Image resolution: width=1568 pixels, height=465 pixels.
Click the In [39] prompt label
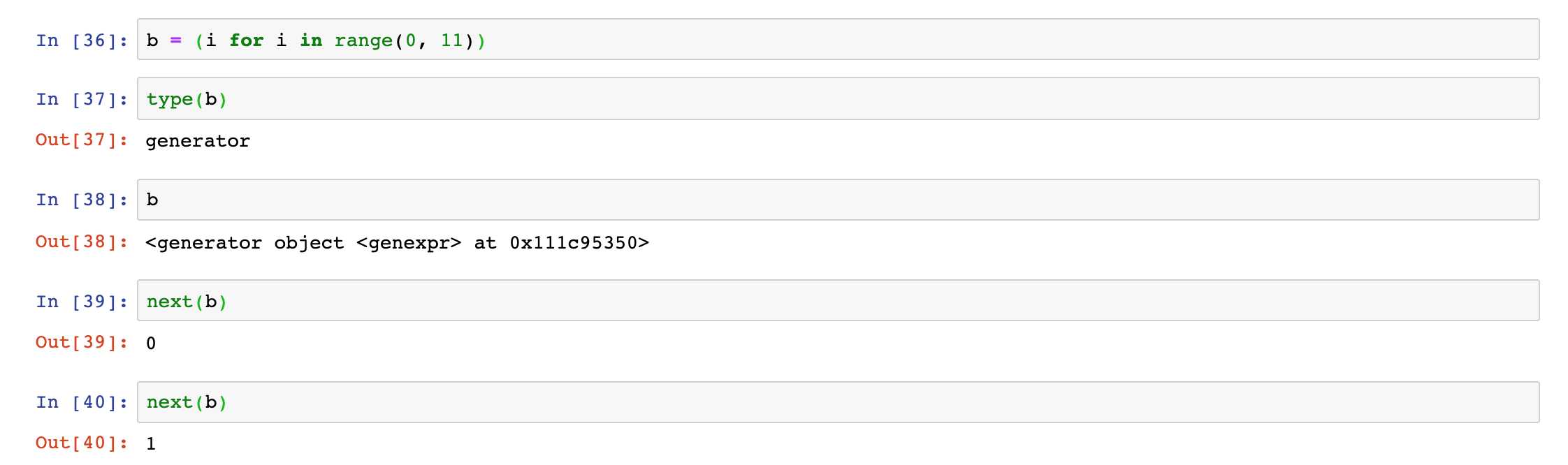pyautogui.click(x=82, y=302)
